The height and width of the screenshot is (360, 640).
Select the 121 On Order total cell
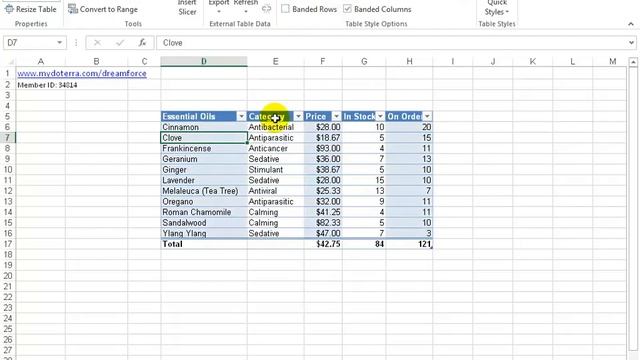coord(409,244)
